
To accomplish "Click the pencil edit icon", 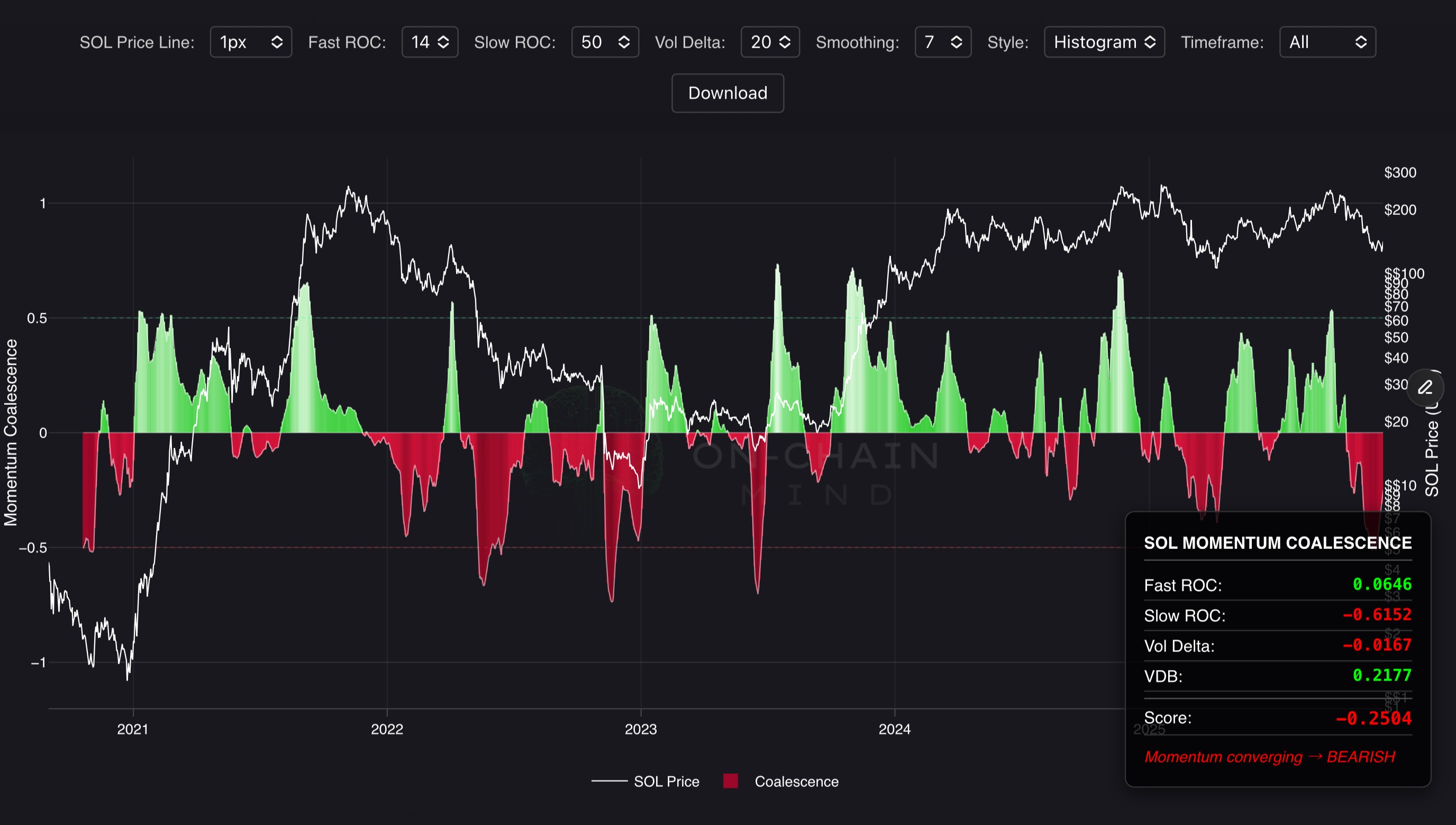I will (1425, 387).
